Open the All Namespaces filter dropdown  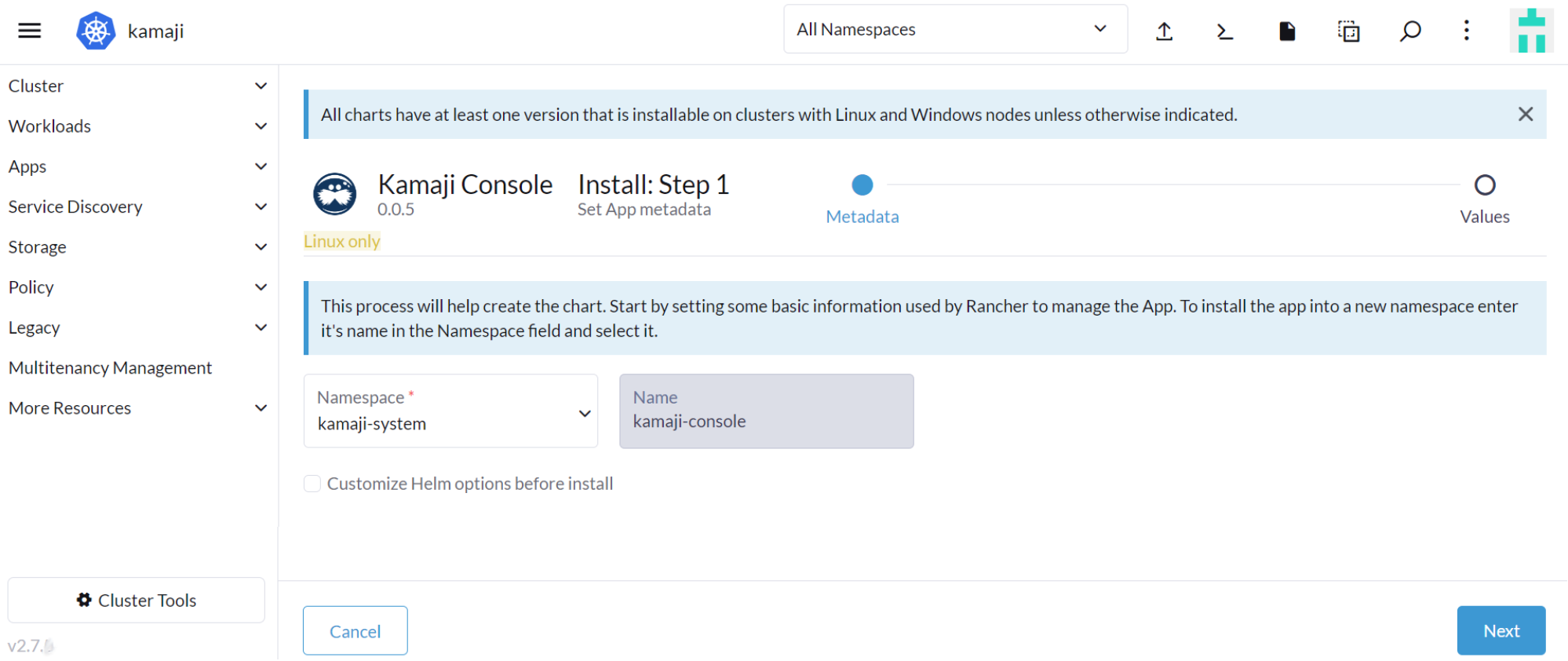pos(955,30)
